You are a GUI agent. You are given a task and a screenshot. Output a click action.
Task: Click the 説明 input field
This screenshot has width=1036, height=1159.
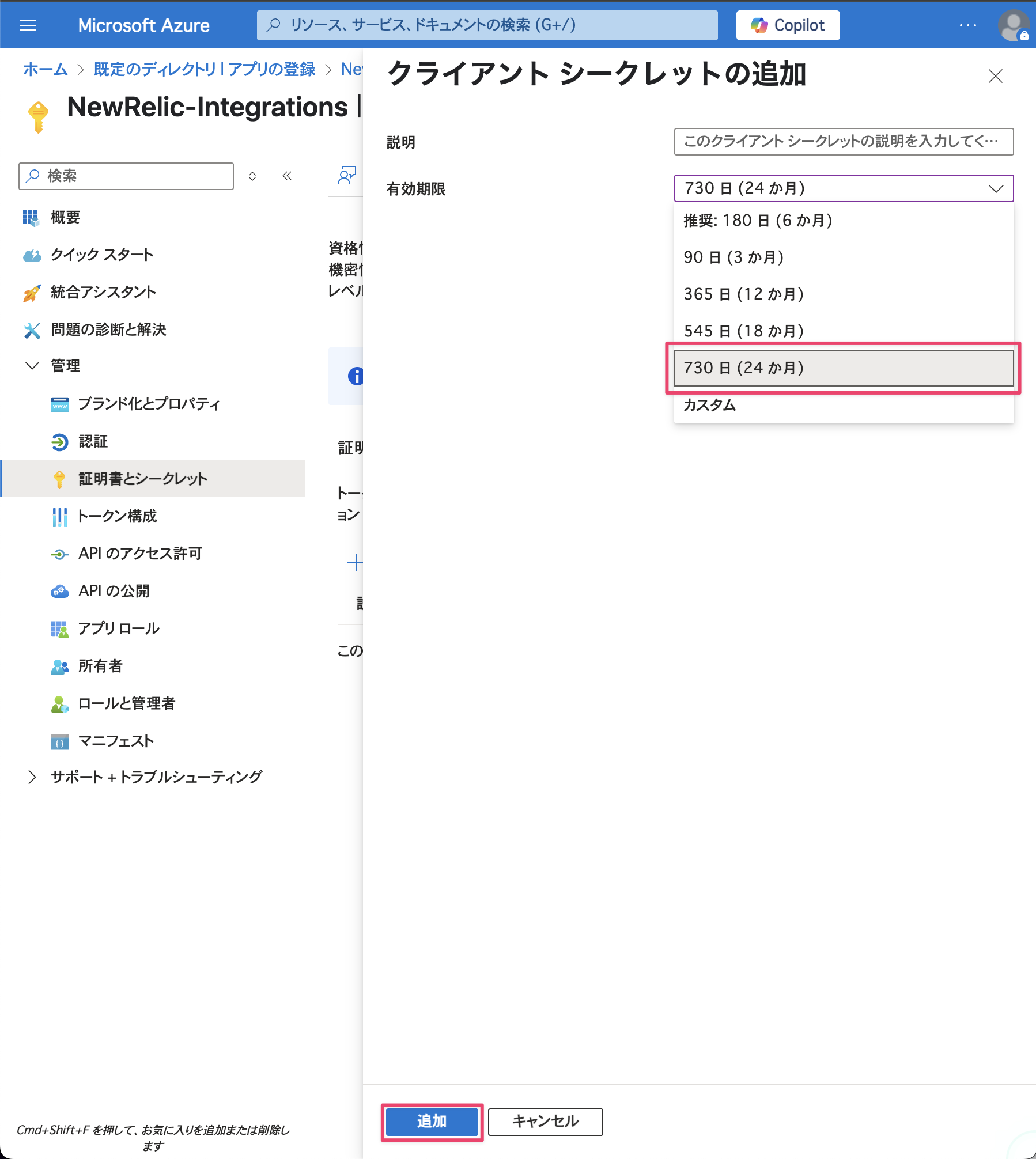[x=843, y=142]
